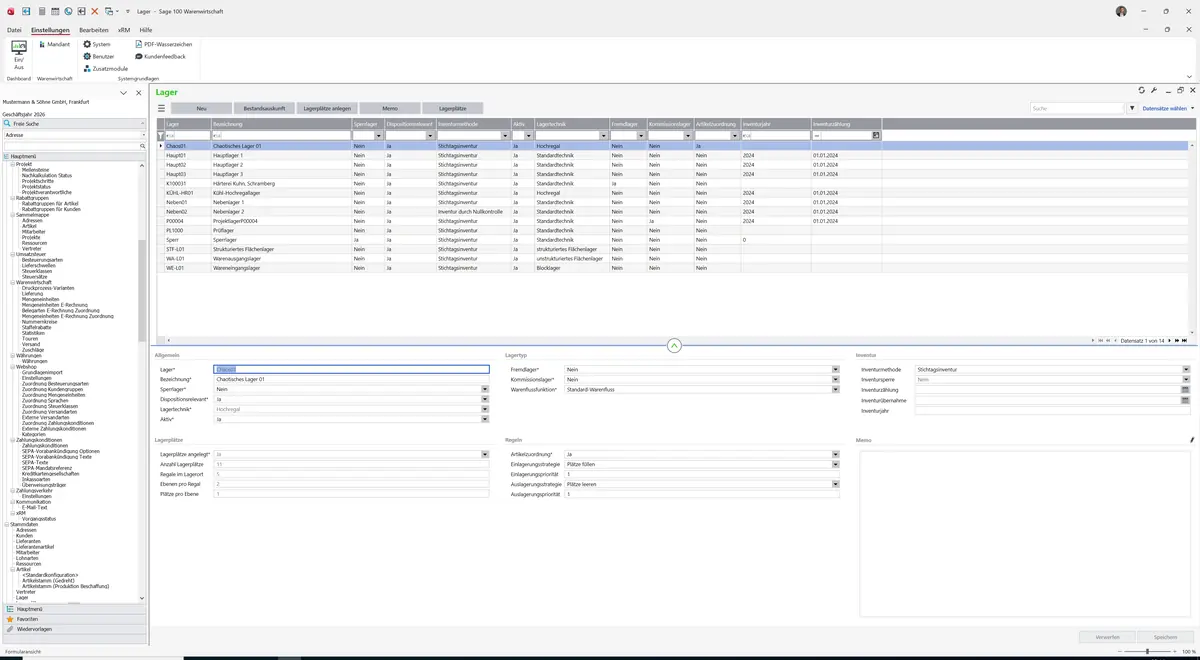Viewport: 1200px width, 660px height.
Task: Open the Datensätze wählen dropdown
Action: (1168, 108)
